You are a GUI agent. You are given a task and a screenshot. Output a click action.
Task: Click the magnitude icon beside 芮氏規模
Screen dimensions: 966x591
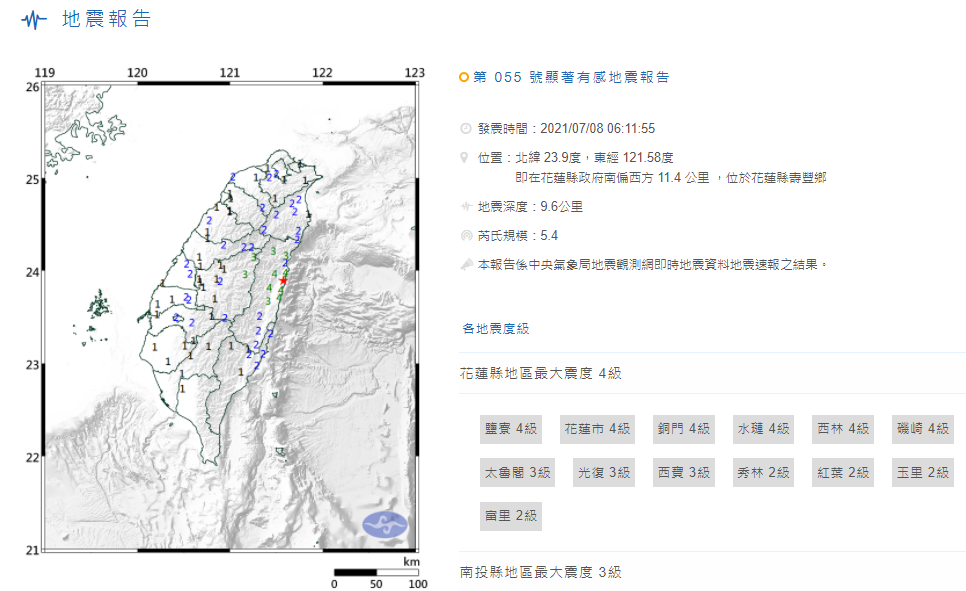point(466,235)
